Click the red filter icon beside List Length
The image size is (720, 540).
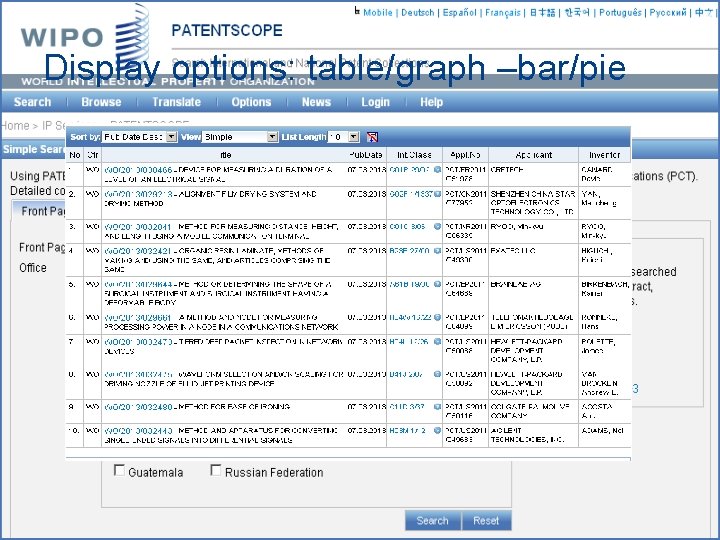[x=372, y=137]
